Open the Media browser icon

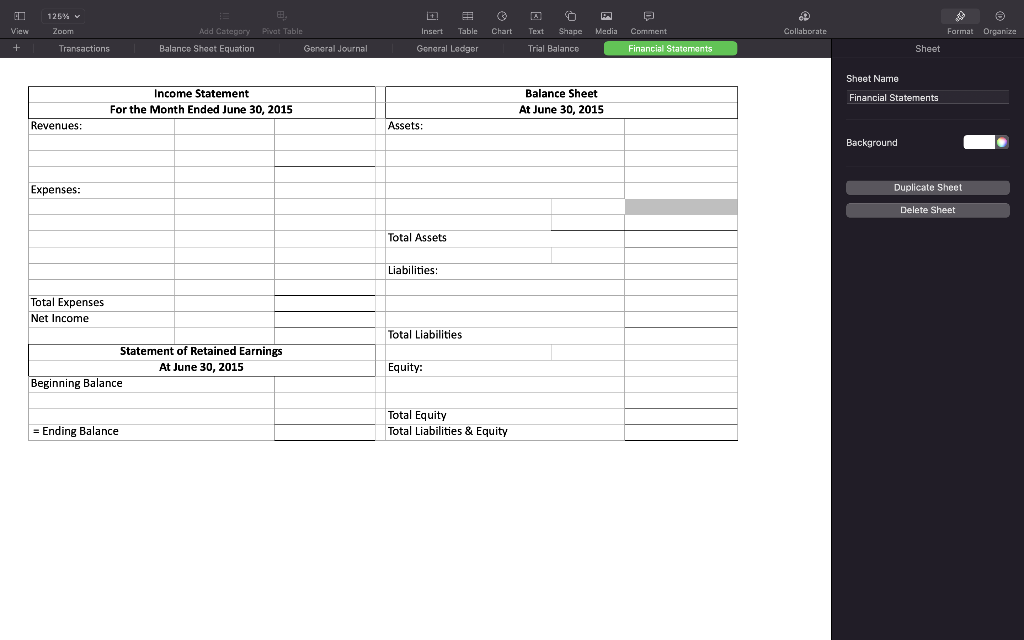tap(606, 18)
